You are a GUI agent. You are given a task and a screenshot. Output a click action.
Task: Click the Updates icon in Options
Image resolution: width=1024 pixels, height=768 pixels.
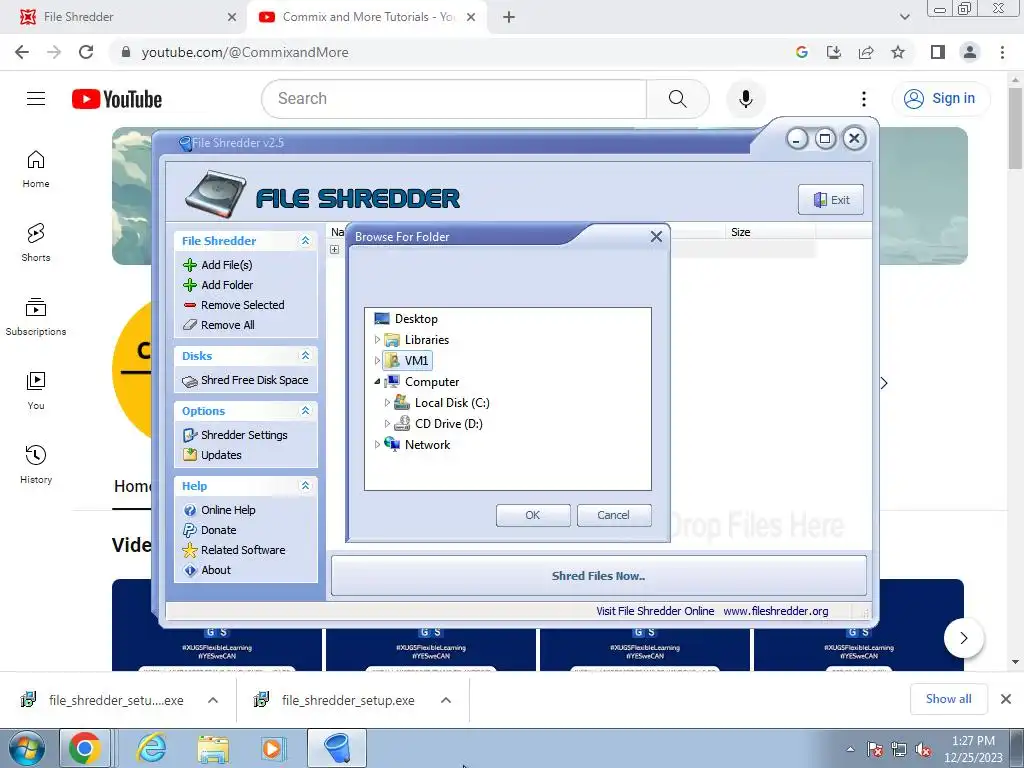[x=190, y=455]
